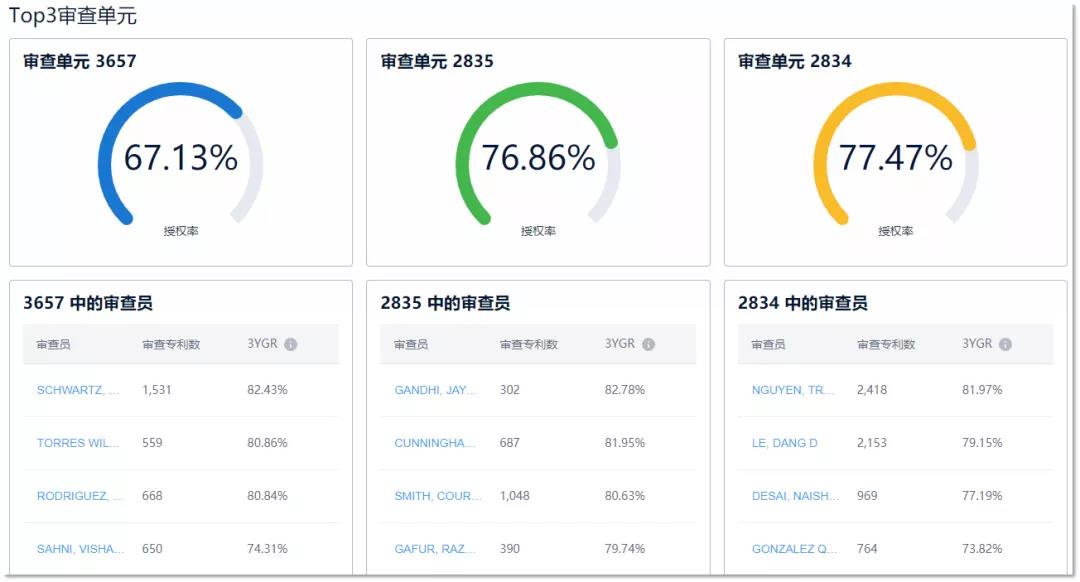
Task: Click the yellow 77.47% grant rate gauge
Action: pos(895,158)
